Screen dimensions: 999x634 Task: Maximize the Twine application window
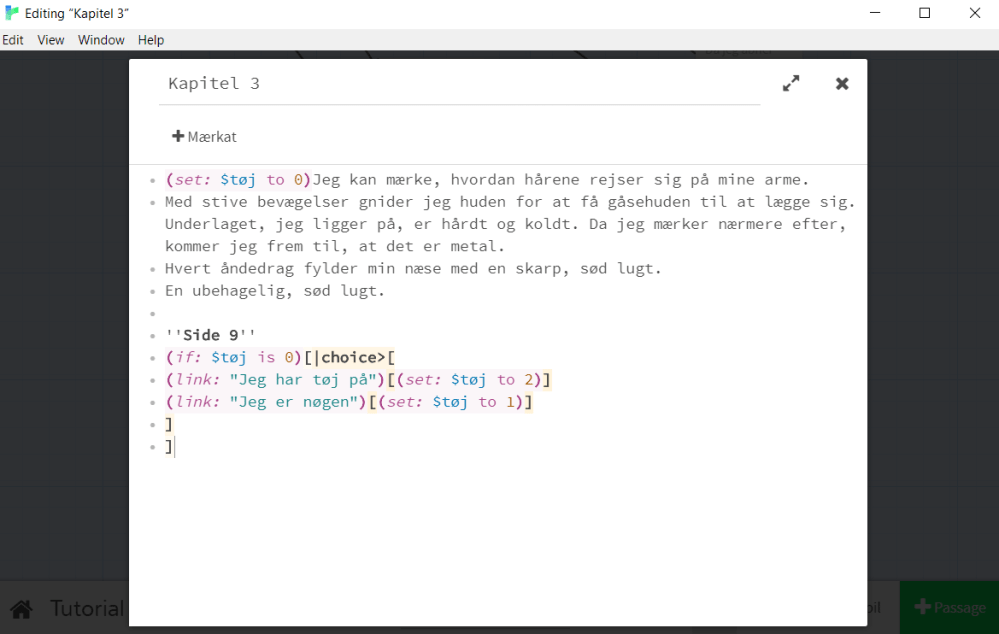(925, 12)
